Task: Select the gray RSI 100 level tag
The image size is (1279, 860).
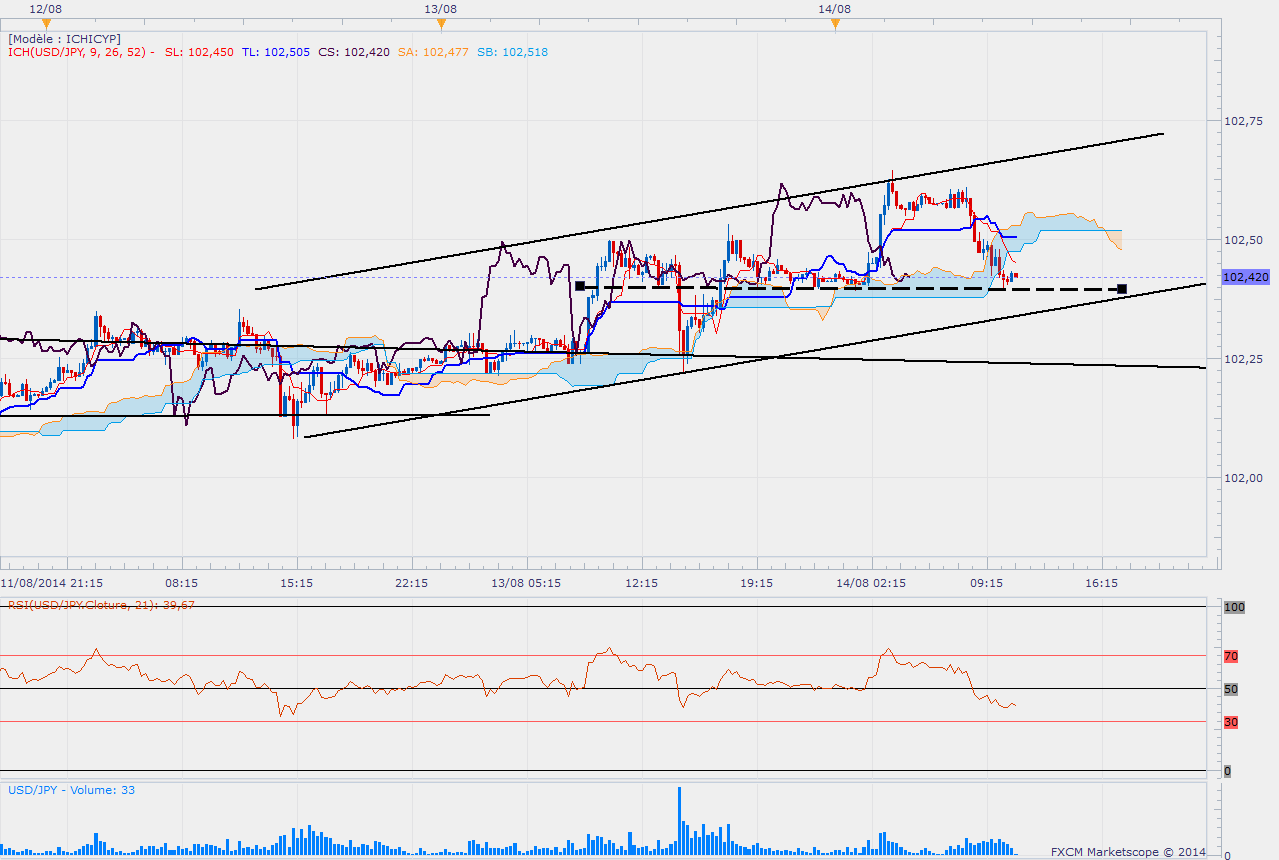Action: tap(1233, 607)
